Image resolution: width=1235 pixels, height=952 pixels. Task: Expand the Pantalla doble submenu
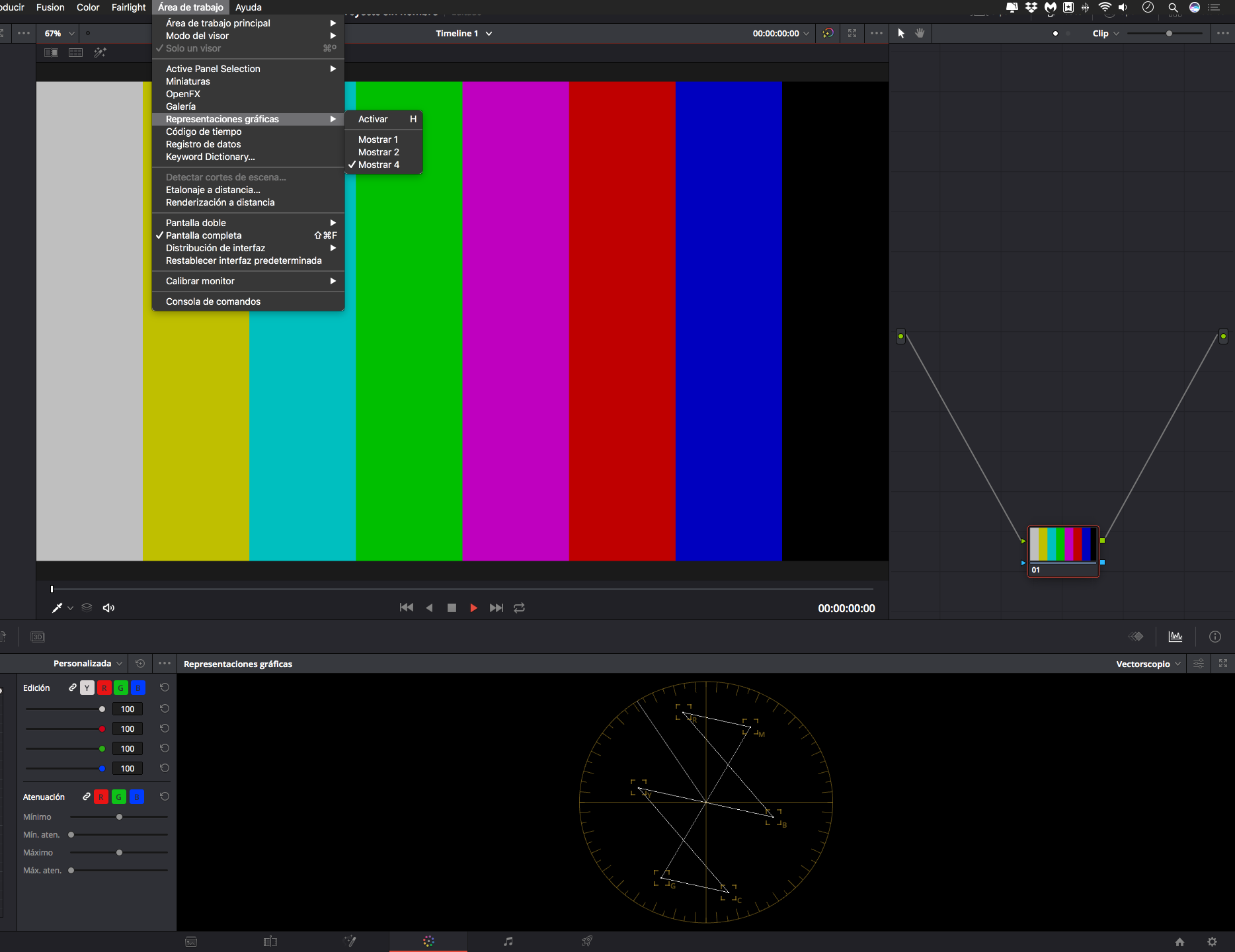tap(248, 223)
